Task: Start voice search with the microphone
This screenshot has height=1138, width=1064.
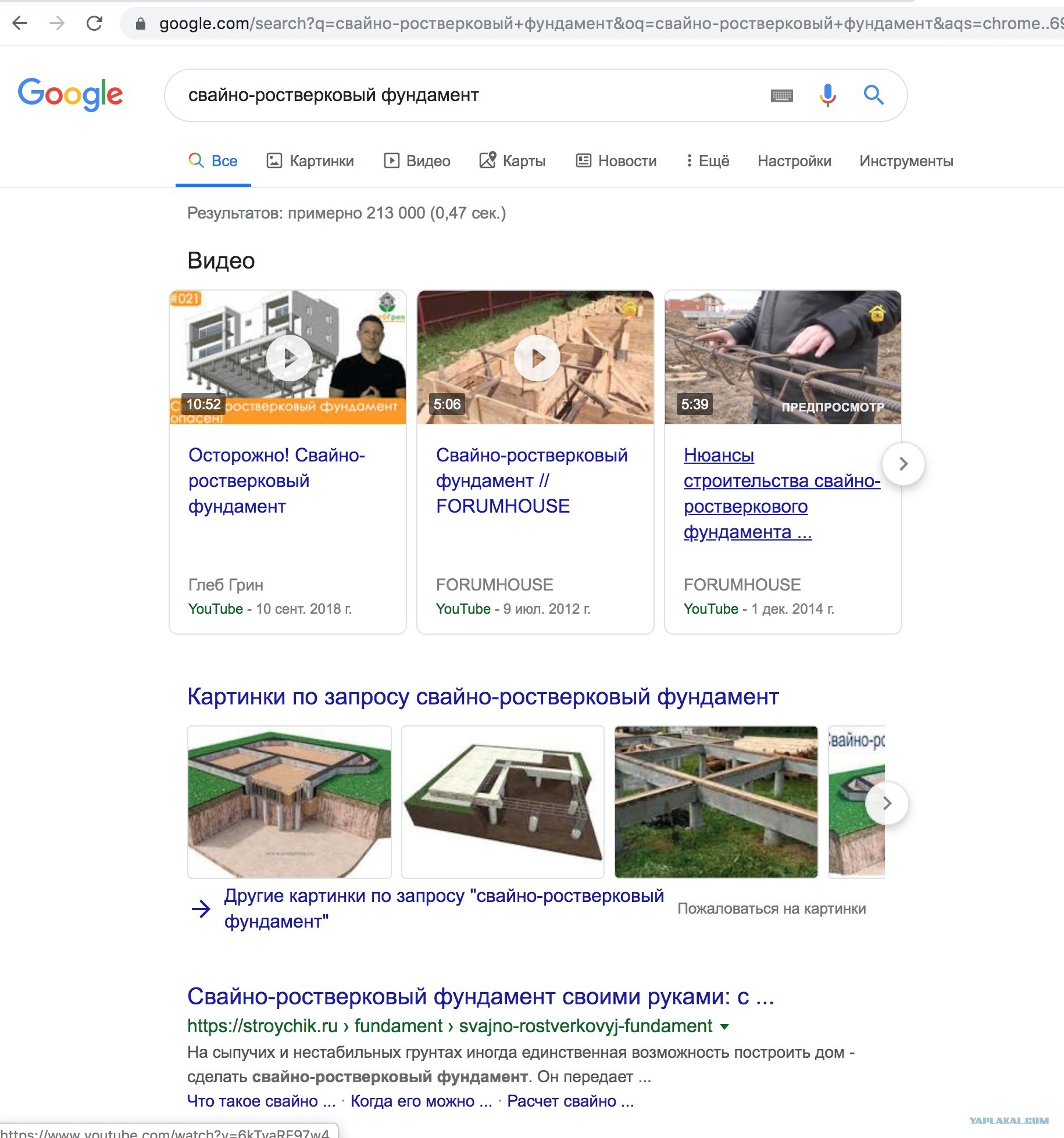Action: pos(828,95)
